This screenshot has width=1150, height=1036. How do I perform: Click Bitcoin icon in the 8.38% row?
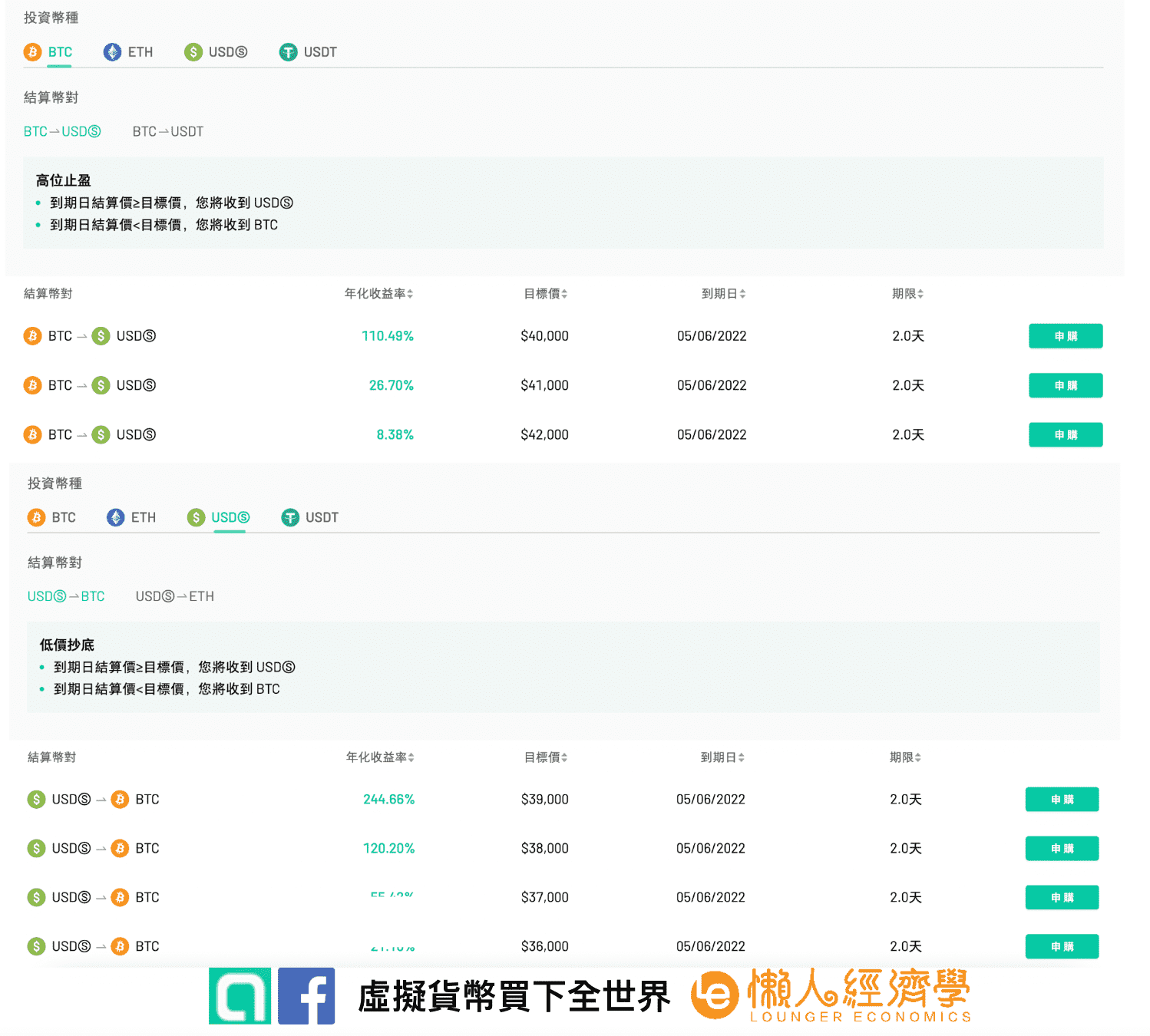(32, 435)
